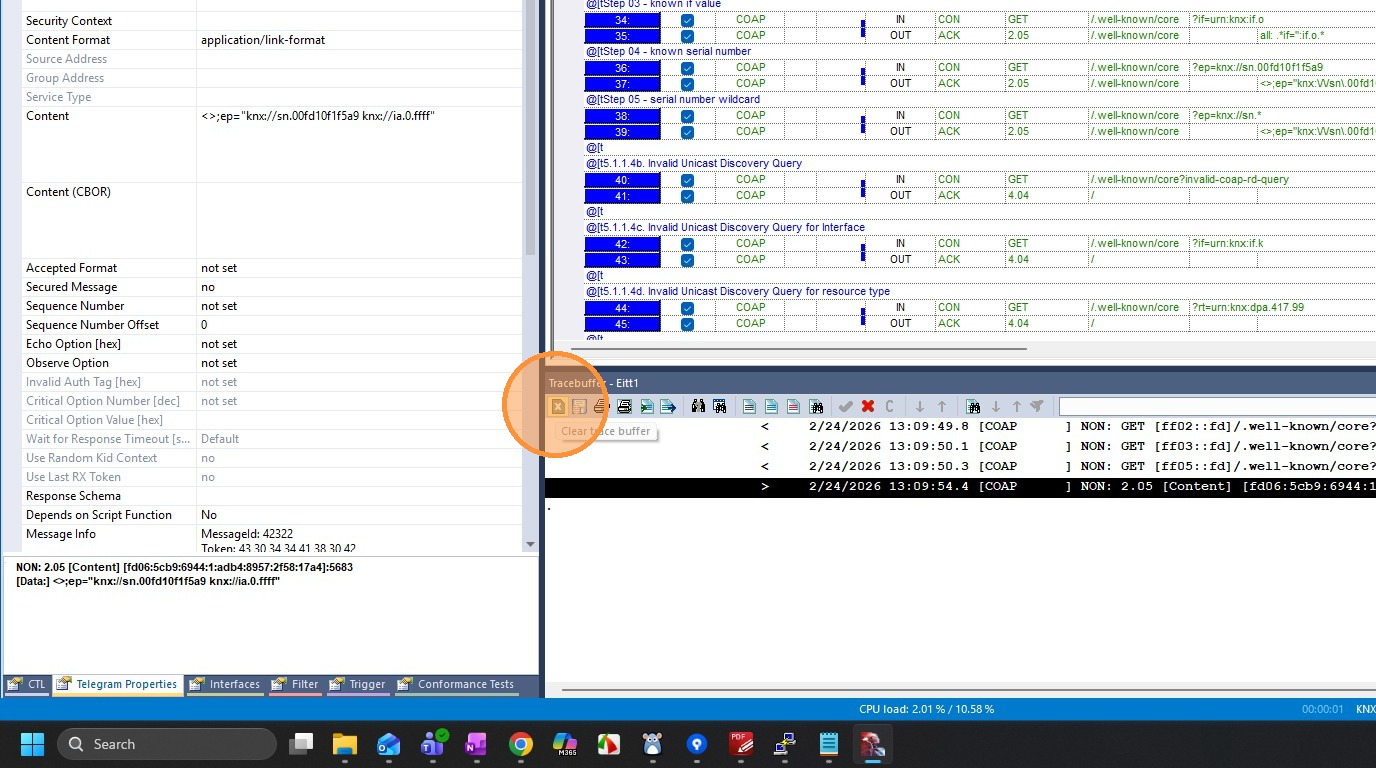Toggle checkbox for row 45

click(x=687, y=324)
